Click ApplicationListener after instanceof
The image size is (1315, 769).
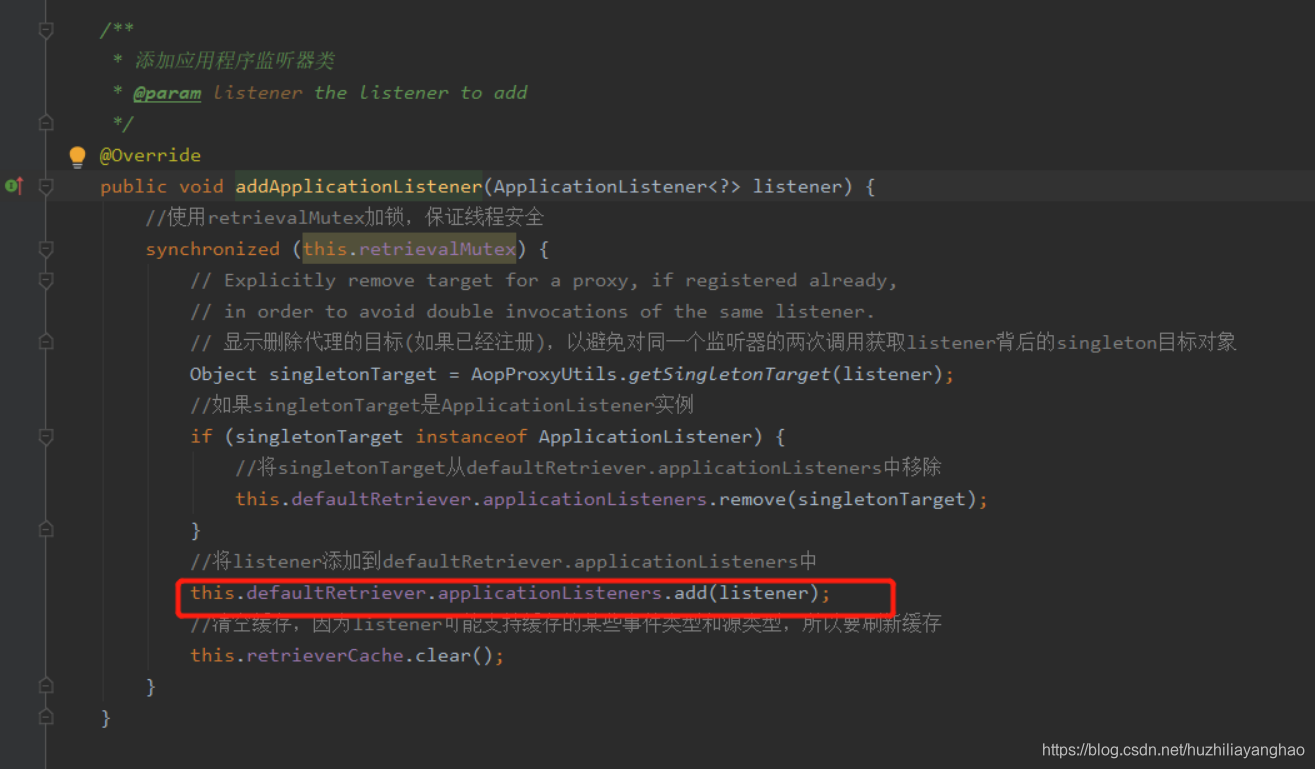(x=645, y=437)
